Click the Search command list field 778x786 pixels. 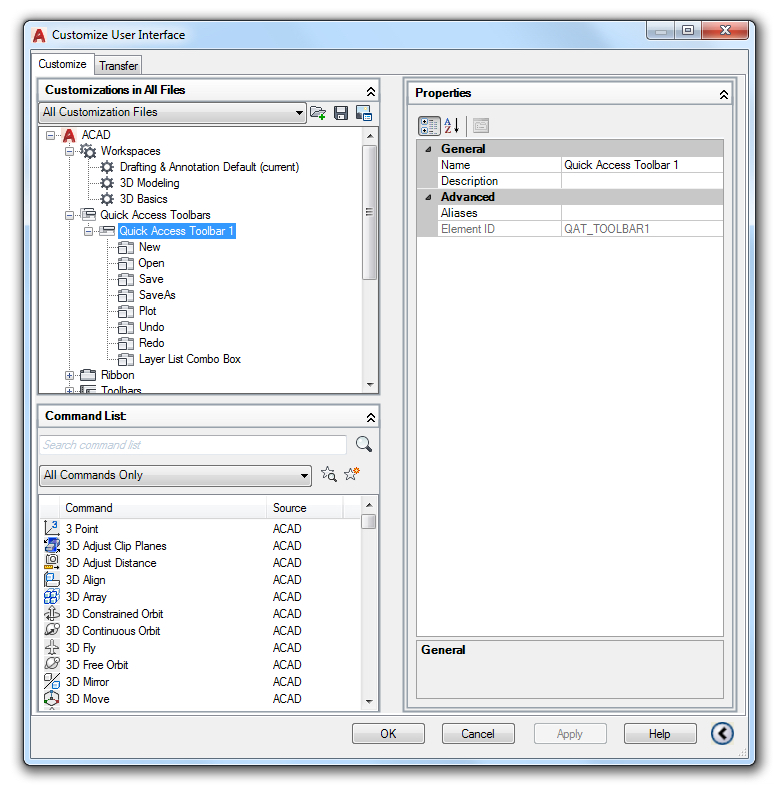pos(193,445)
